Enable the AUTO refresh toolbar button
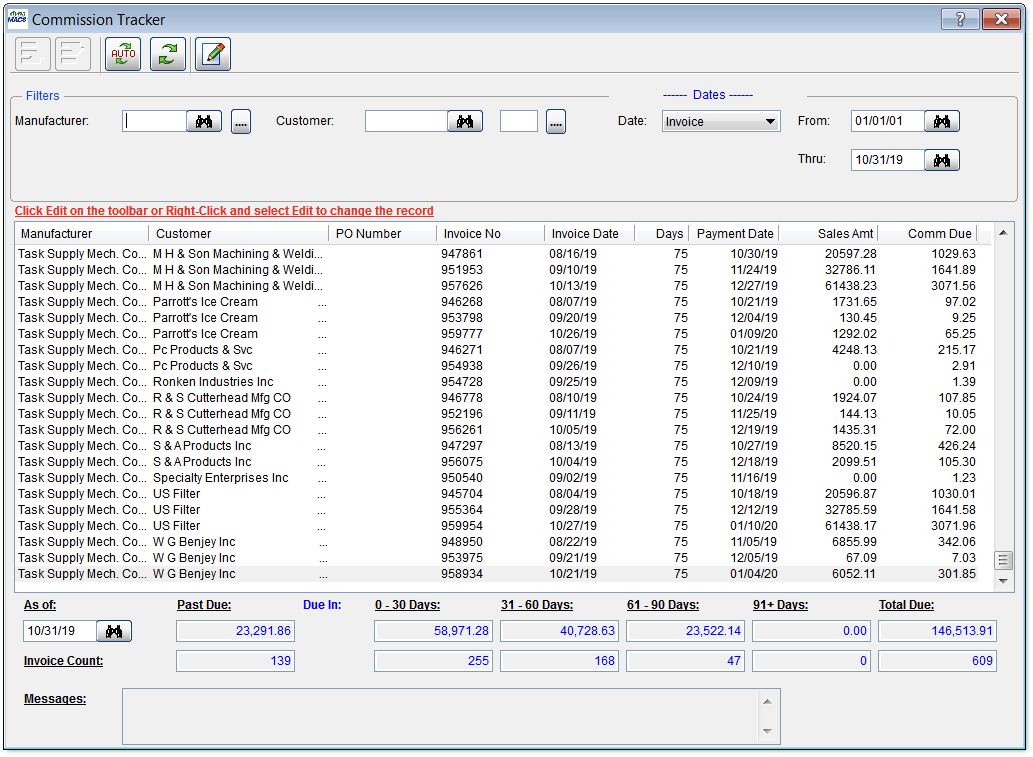Screen dimensions: 1033x757 (121, 54)
